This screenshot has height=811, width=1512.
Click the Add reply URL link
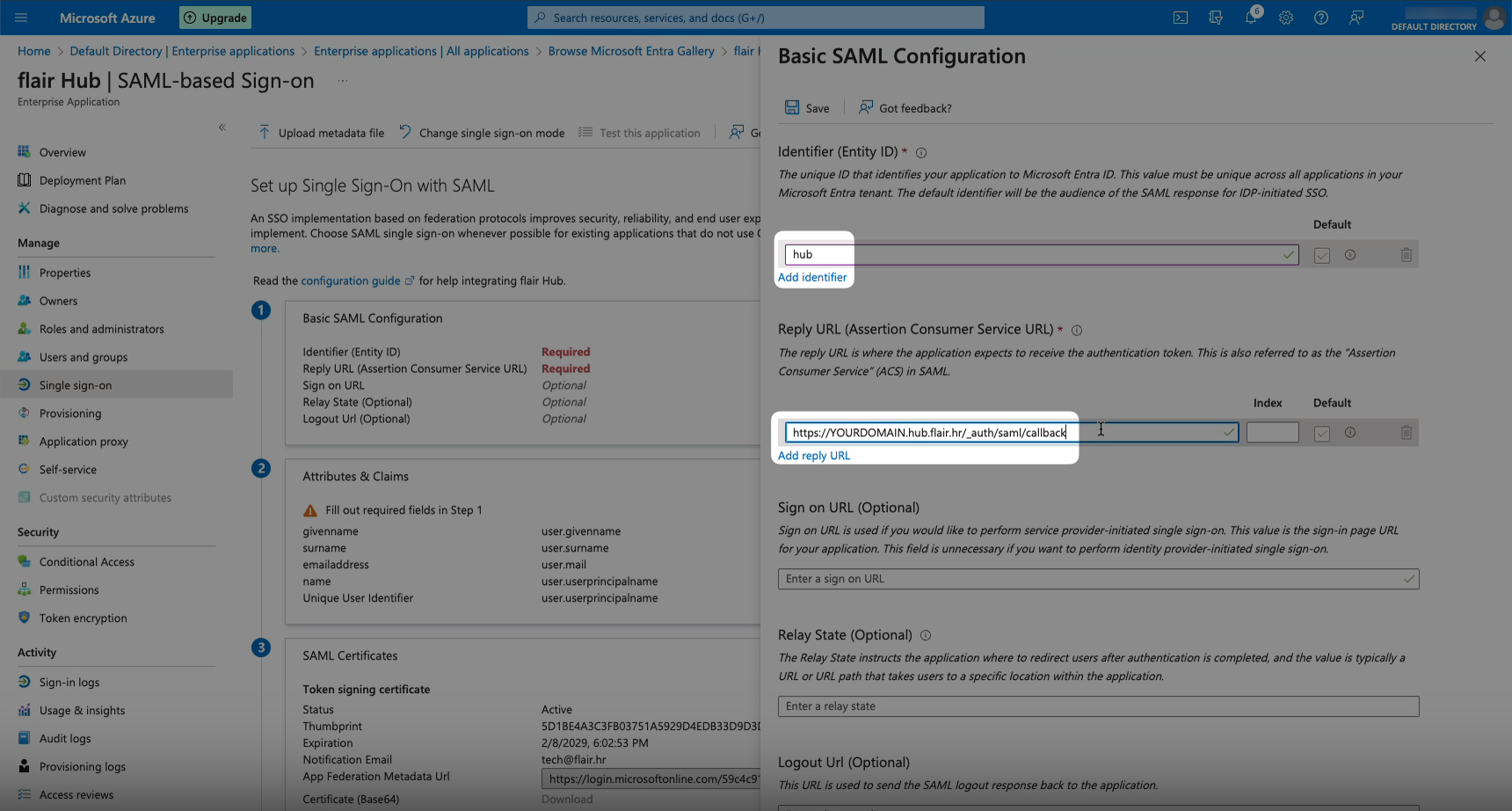[814, 456]
